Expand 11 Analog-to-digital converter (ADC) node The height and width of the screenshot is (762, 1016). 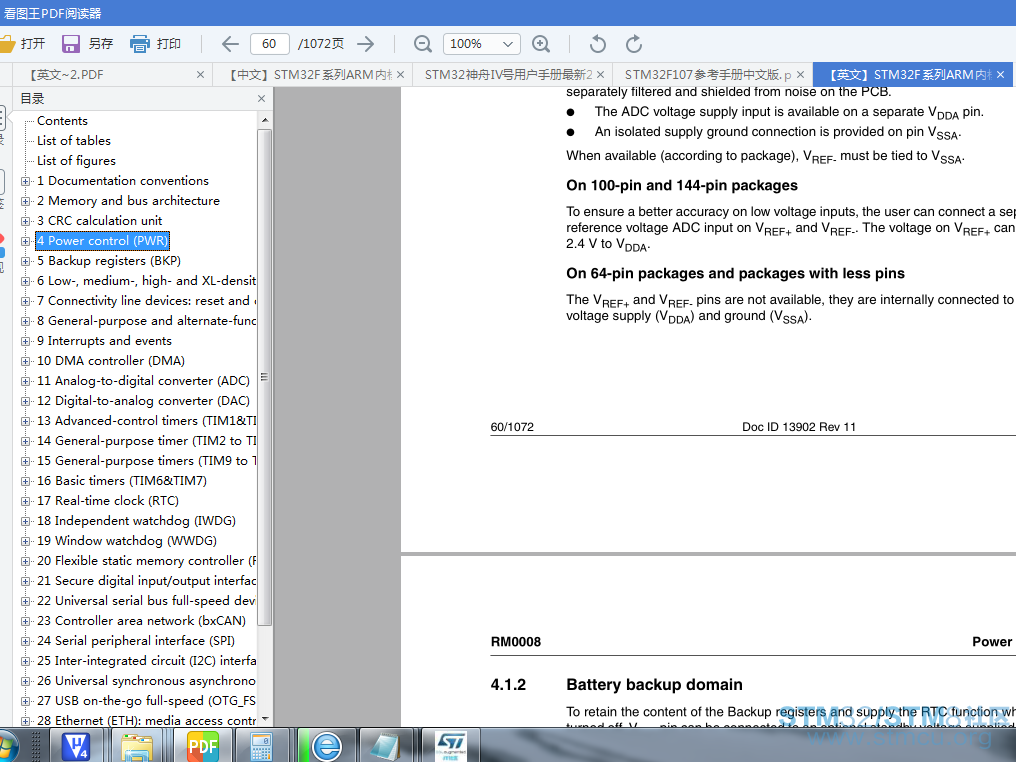[x=25, y=381]
